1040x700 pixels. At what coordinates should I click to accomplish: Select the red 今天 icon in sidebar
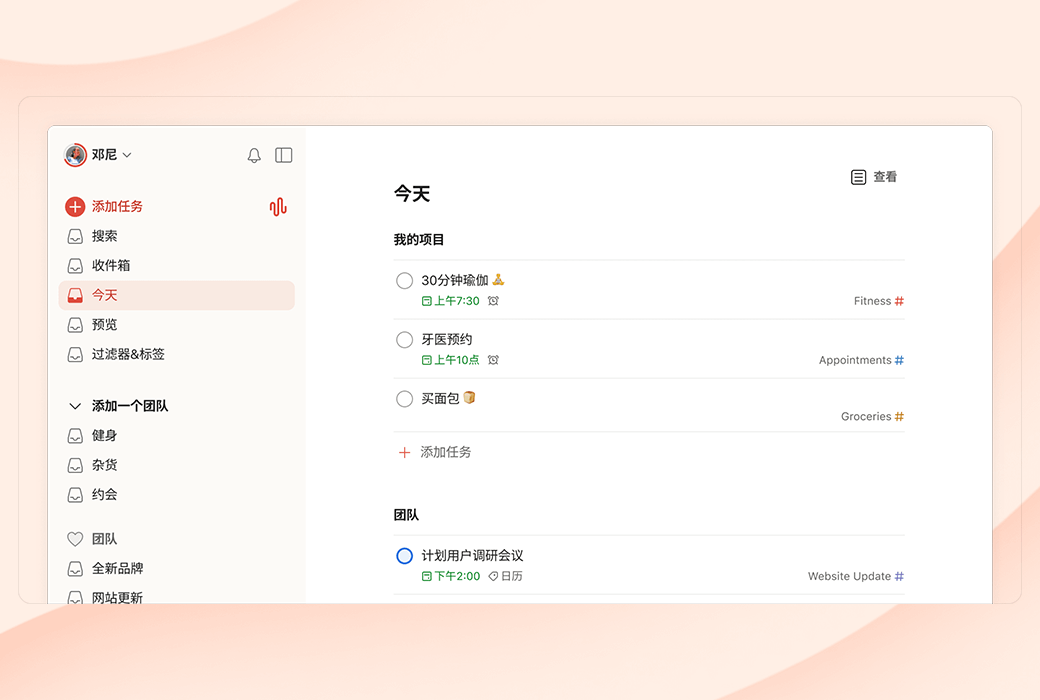point(75,295)
